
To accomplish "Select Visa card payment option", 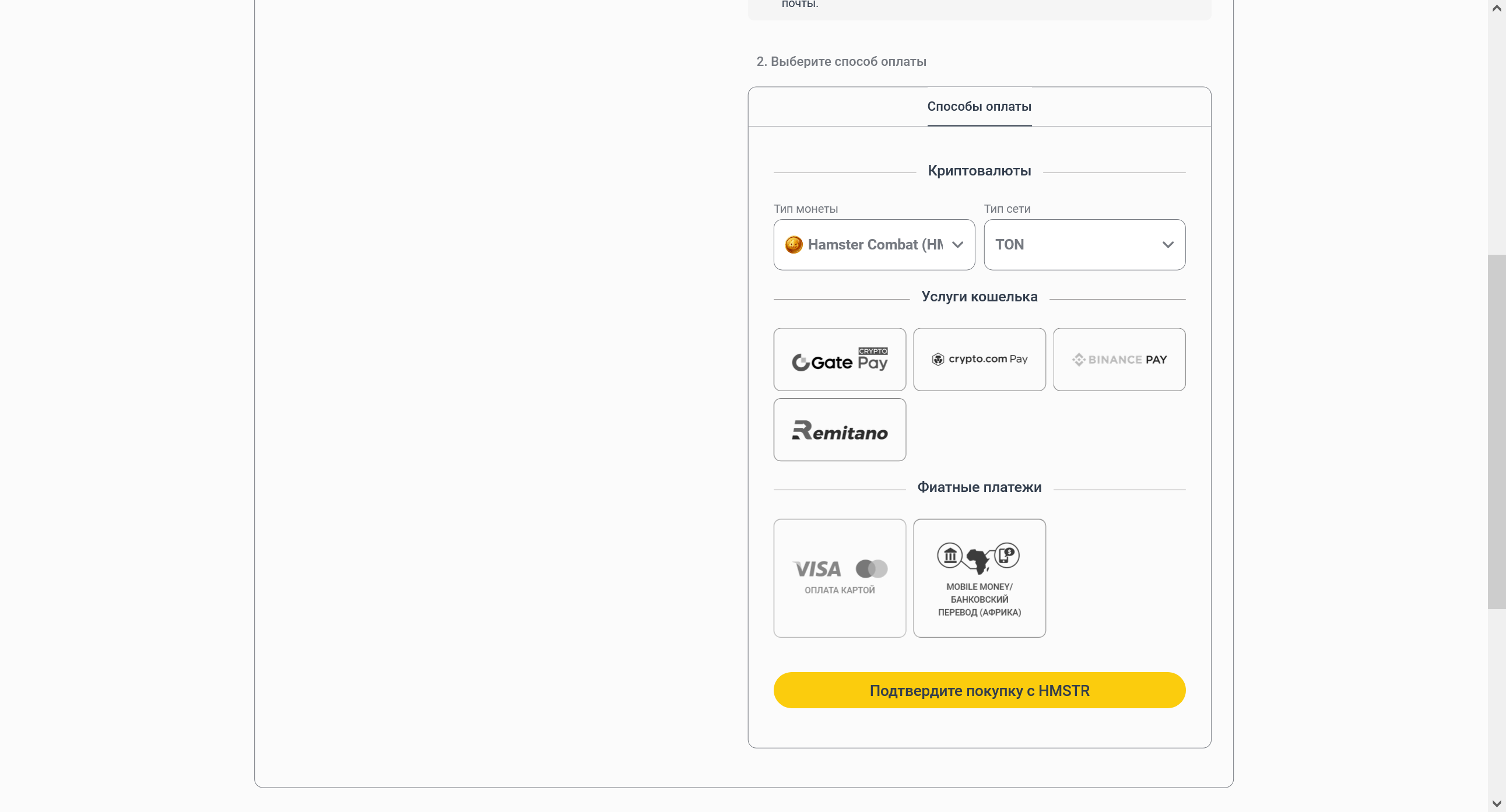I will [x=839, y=578].
